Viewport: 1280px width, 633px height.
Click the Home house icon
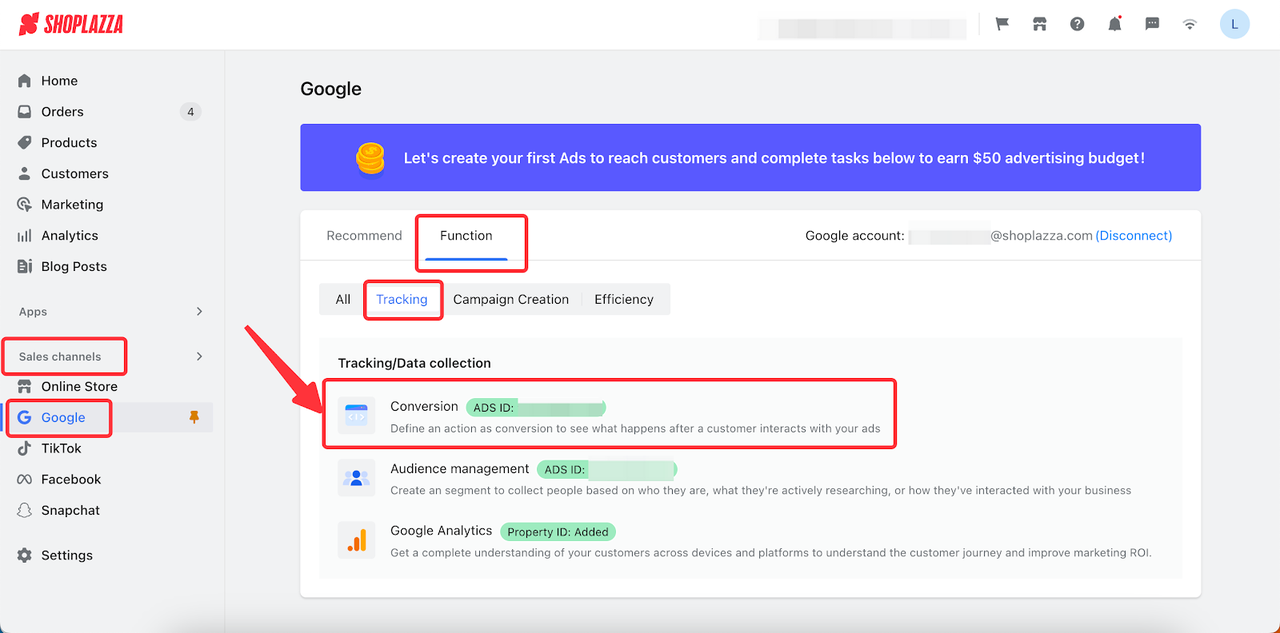click(x=25, y=81)
